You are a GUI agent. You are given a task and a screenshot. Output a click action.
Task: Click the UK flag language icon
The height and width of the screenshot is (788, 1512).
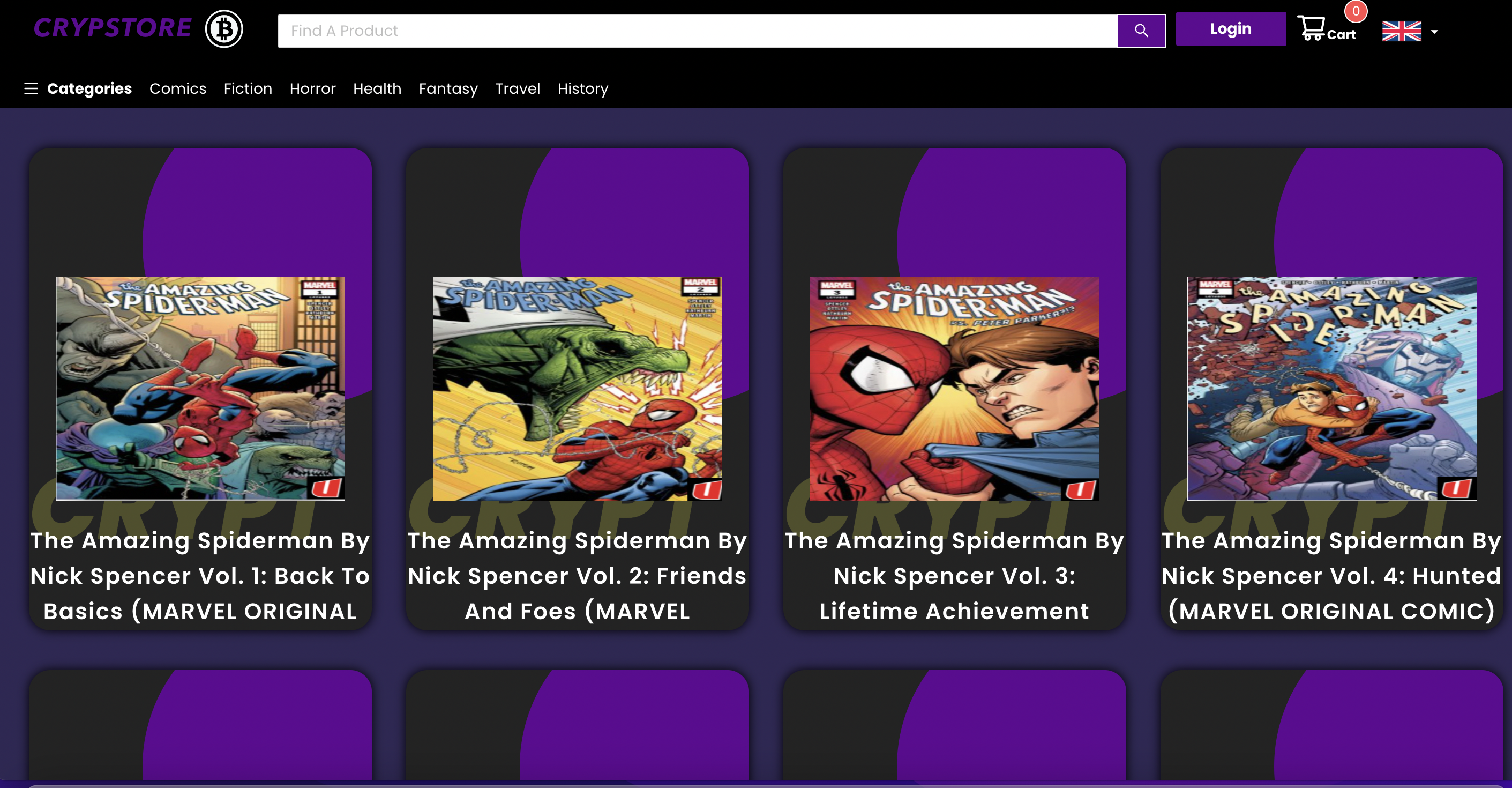[x=1401, y=31]
